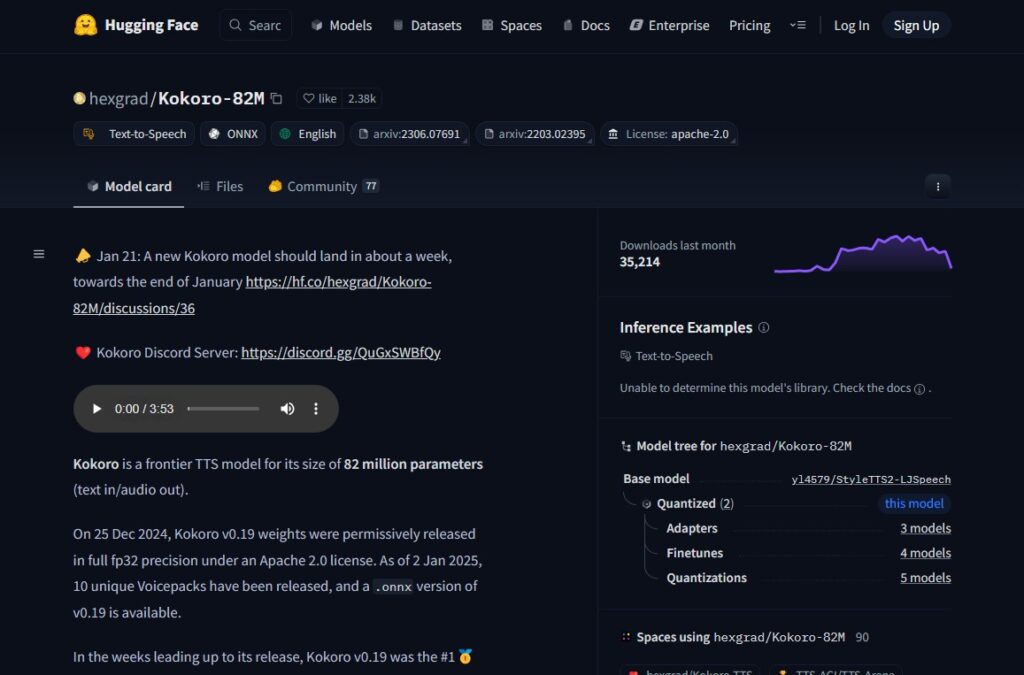Expand the navigation more-options menu icon
The height and width of the screenshot is (675, 1024).
coord(797,25)
